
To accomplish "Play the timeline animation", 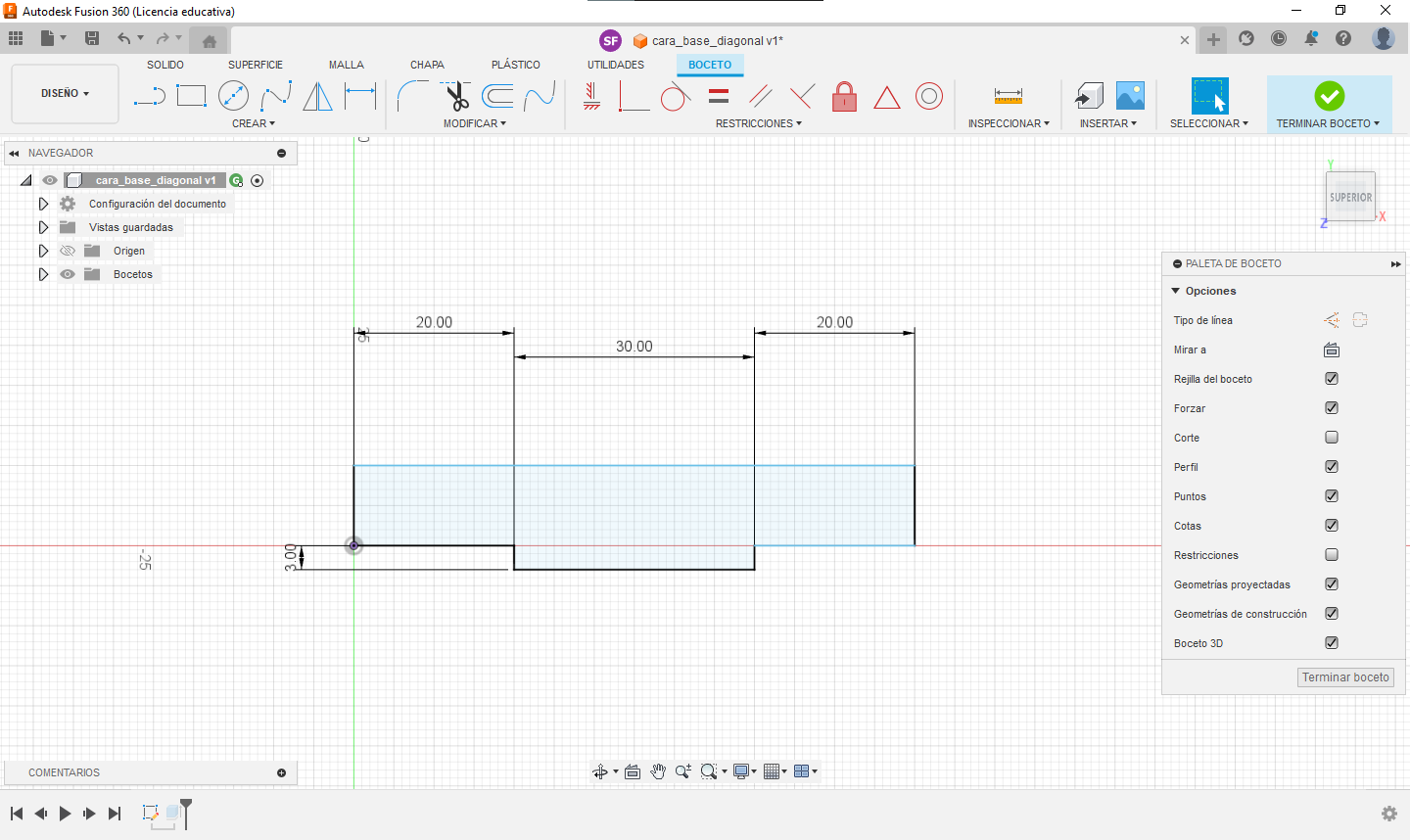I will point(66,814).
